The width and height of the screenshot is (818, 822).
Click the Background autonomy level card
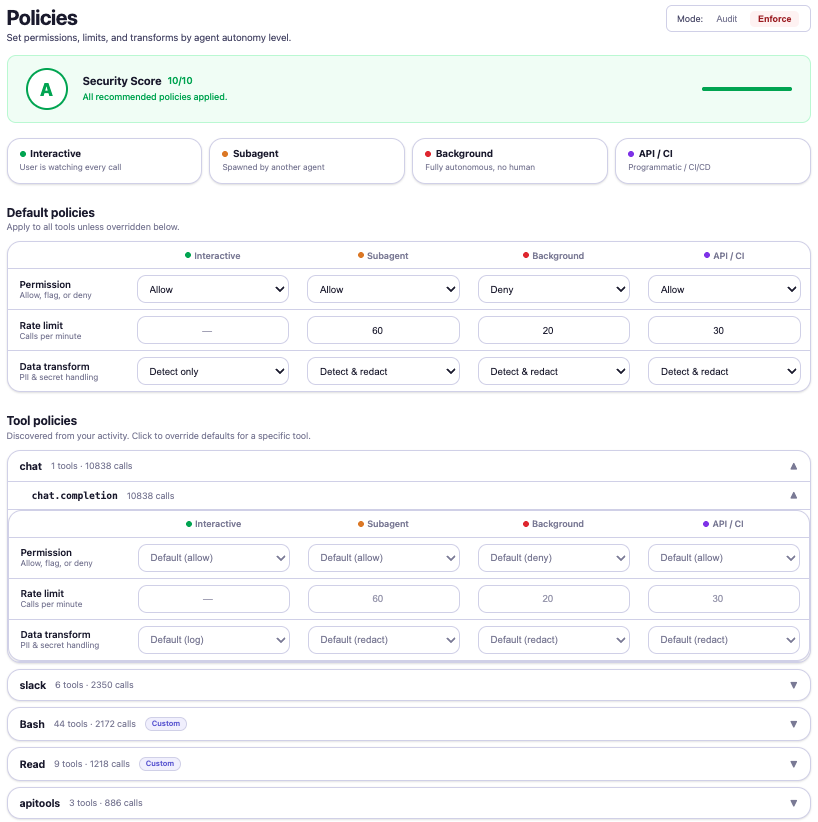(x=511, y=160)
